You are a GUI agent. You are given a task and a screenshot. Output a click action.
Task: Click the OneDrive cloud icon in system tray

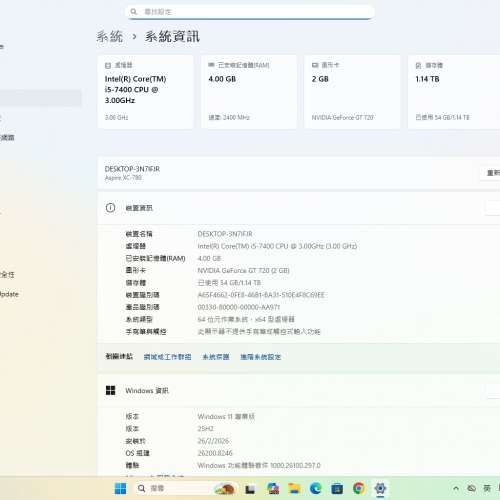click(x=471, y=489)
